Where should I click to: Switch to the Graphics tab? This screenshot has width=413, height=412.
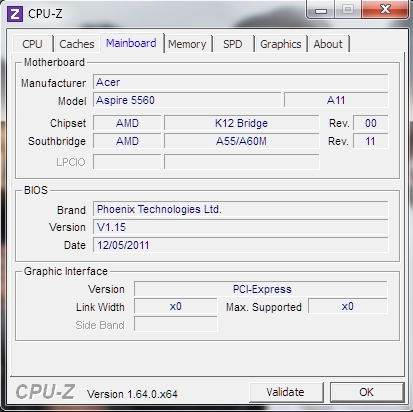tap(281, 44)
